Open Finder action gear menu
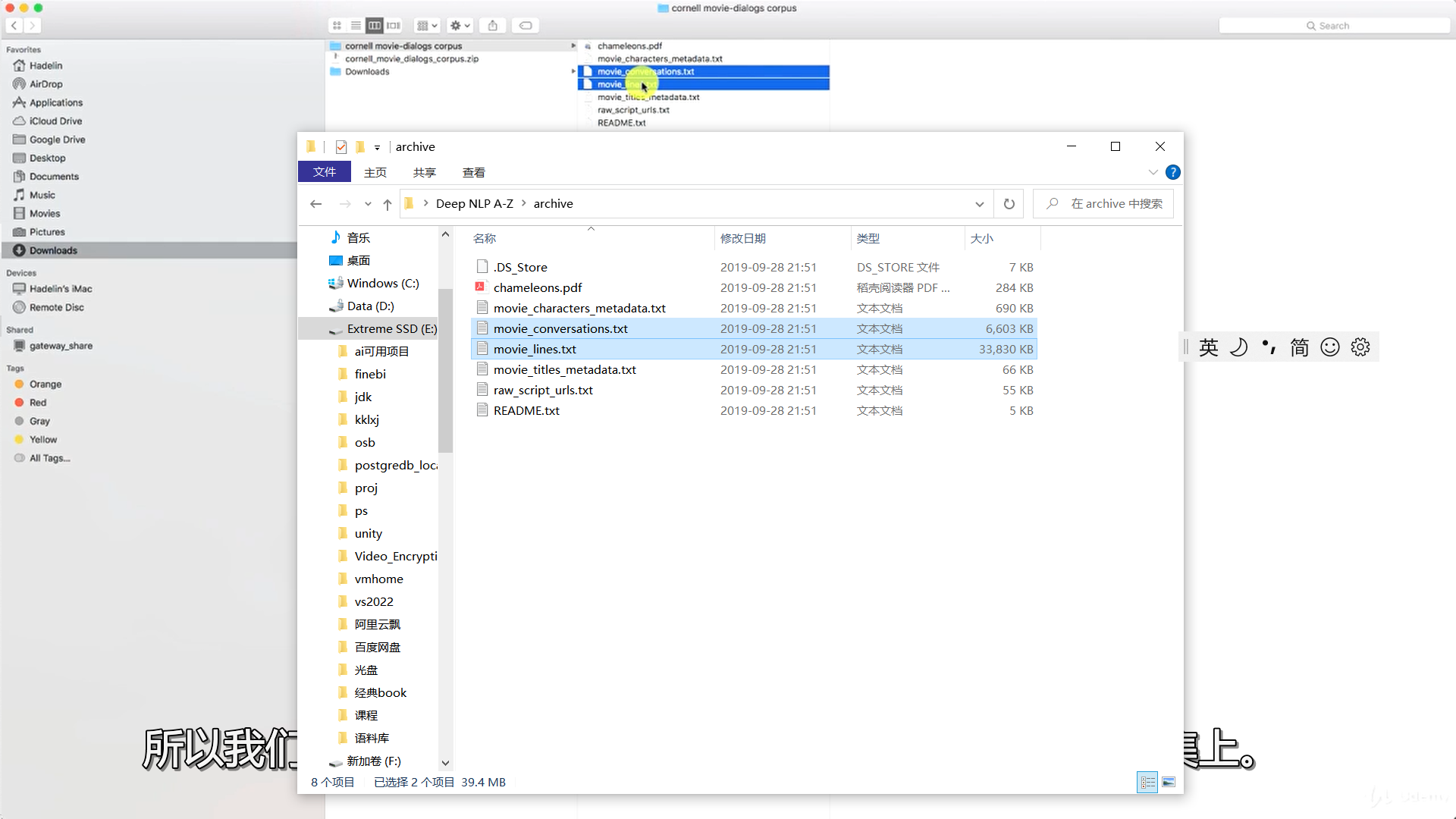Image resolution: width=1456 pixels, height=819 pixels. [460, 26]
